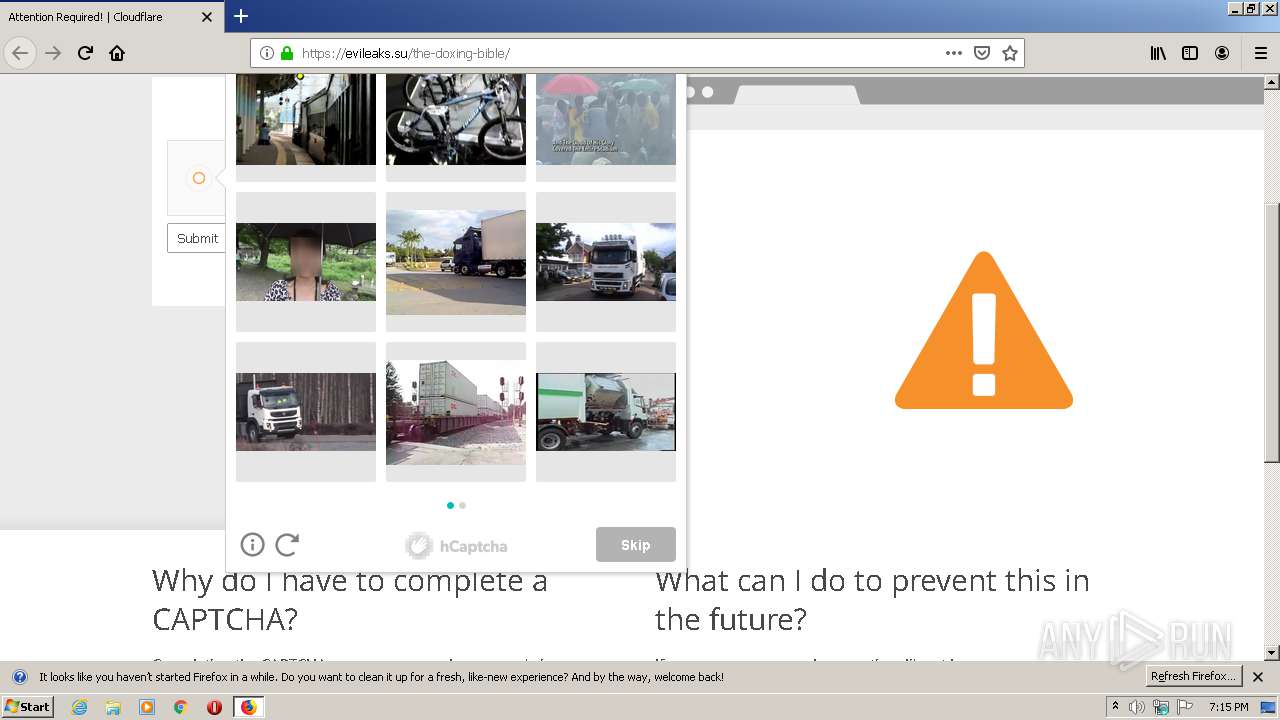The width and height of the screenshot is (1280, 720).
Task: Select the dark truck with white trailer image
Action: tap(456, 262)
